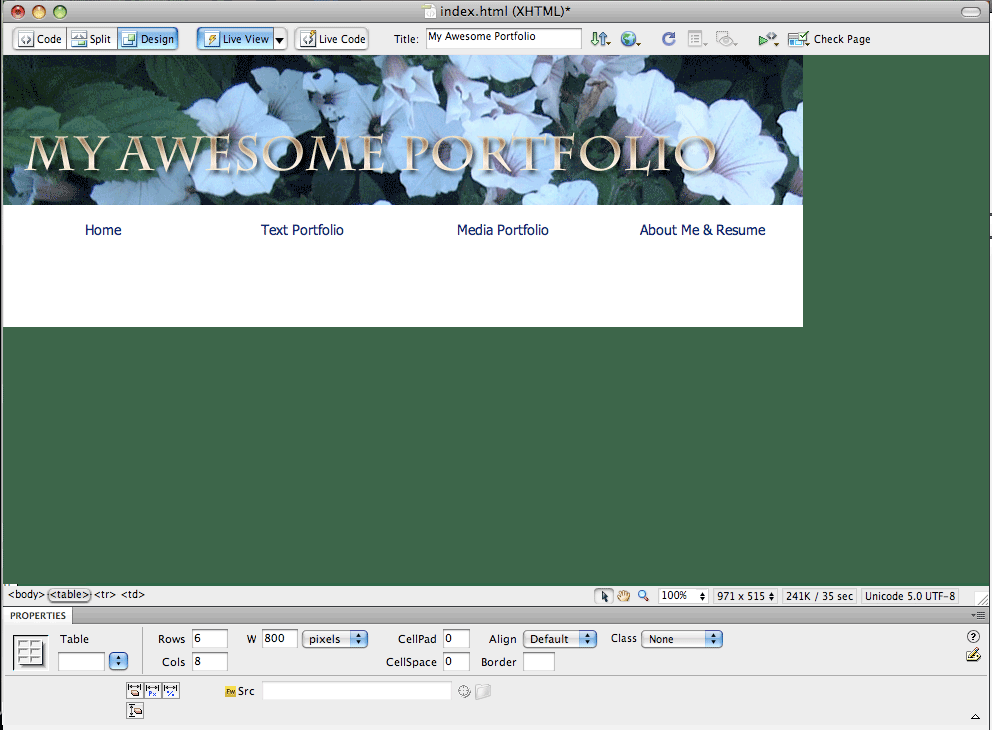Select the <table> tag in tag selector
This screenshot has width=992, height=730.
coord(69,595)
